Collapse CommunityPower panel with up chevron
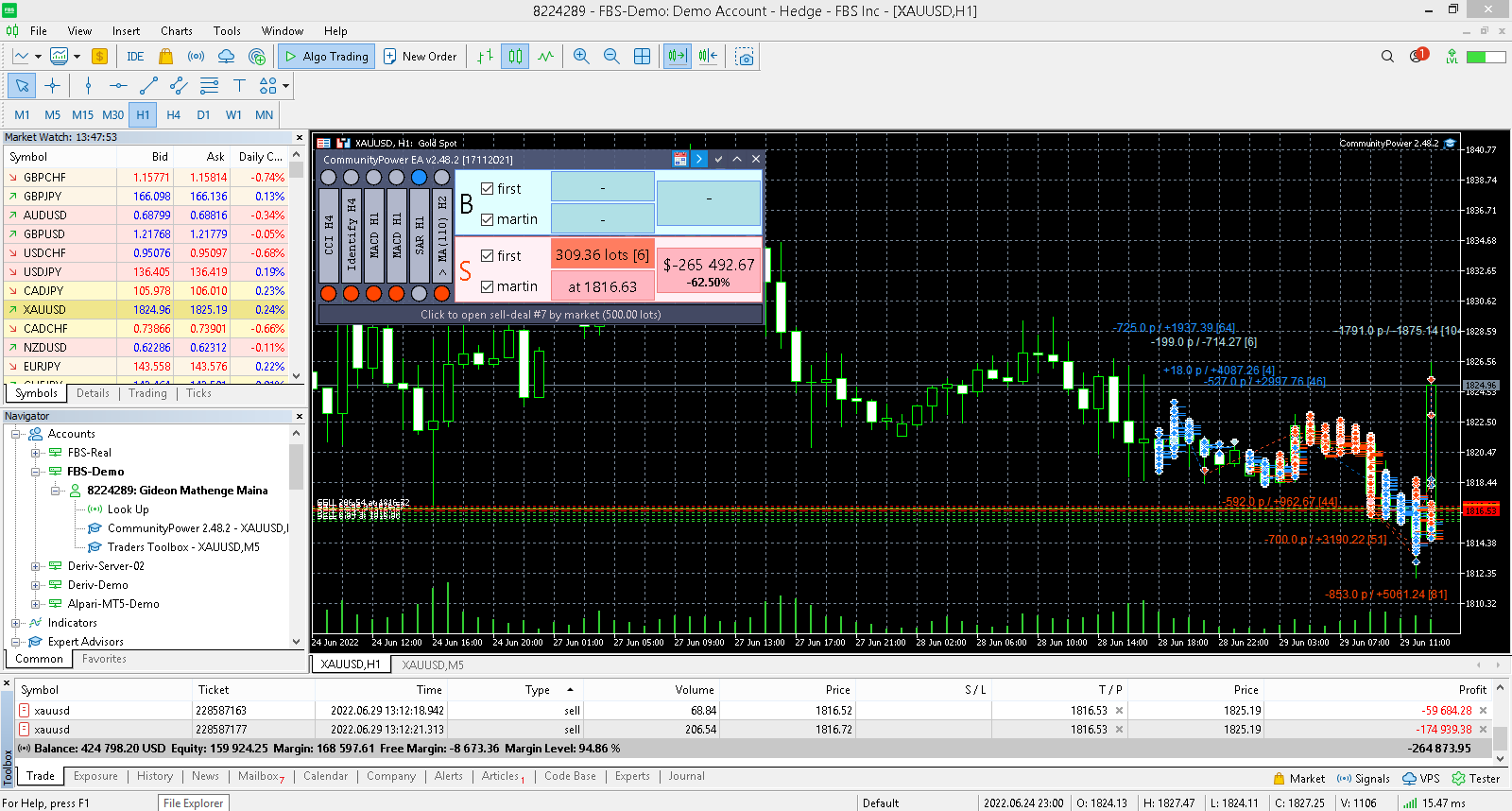 click(x=737, y=159)
